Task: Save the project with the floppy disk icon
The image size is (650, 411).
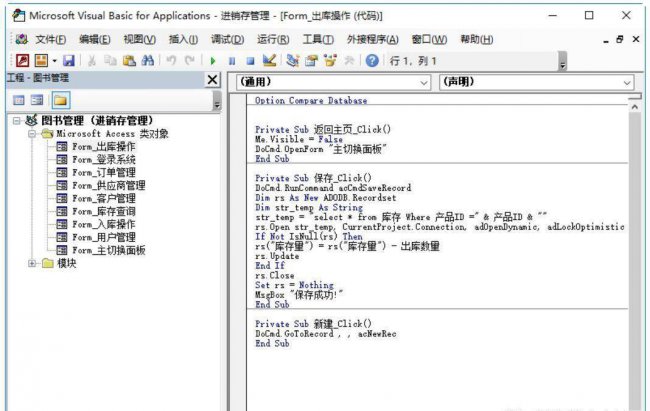Action: click(x=68, y=61)
